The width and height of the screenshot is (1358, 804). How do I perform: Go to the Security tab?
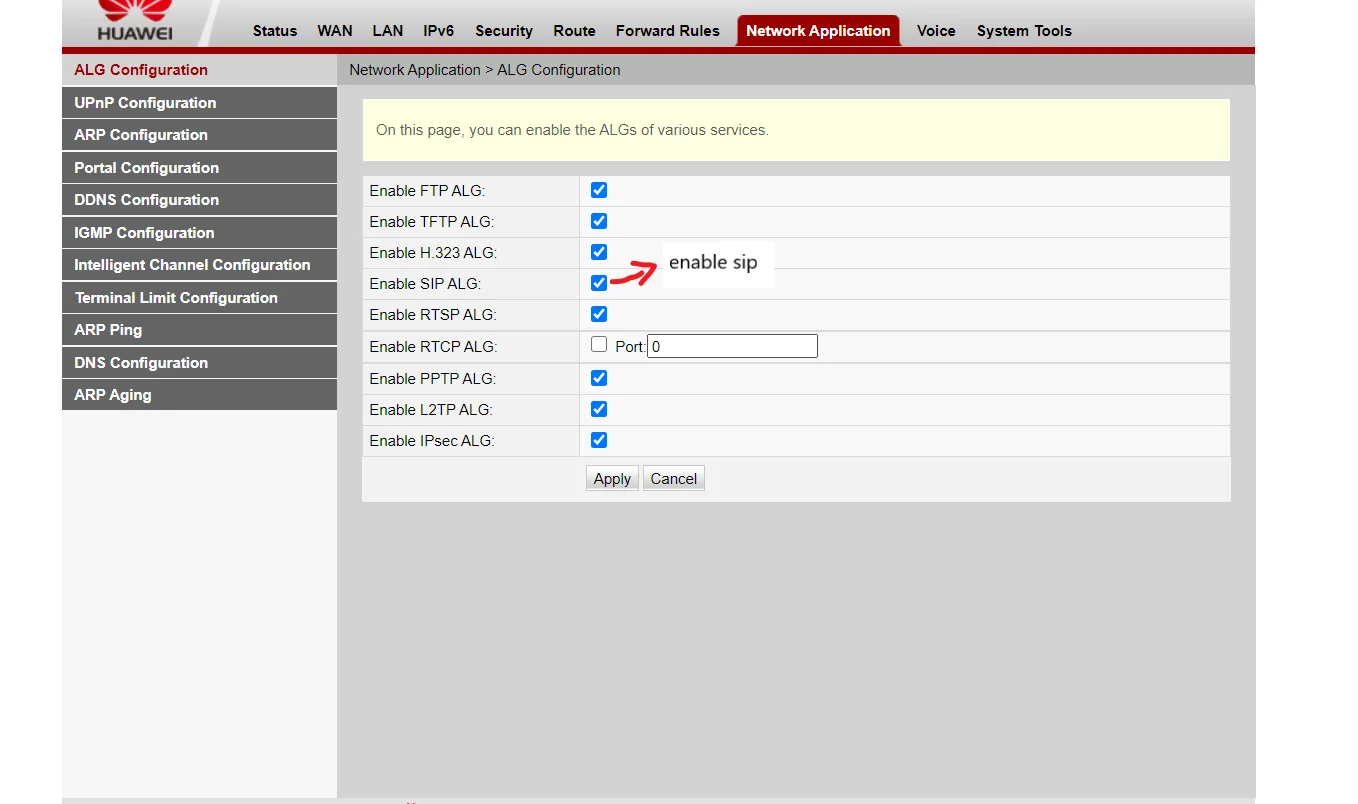pos(504,31)
